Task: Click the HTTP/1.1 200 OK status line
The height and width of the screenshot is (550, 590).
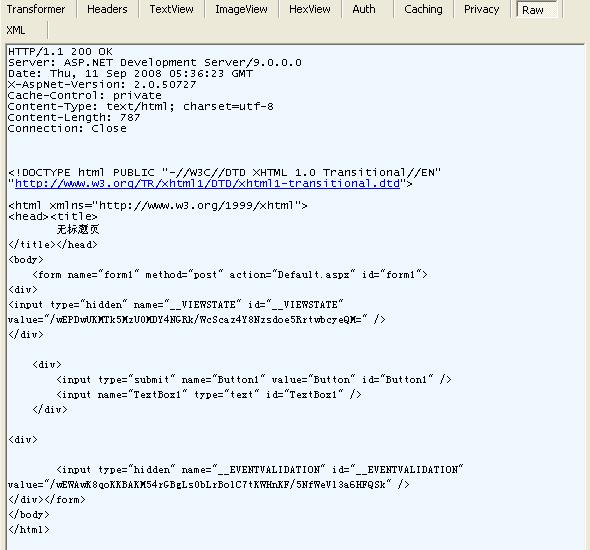Action: (x=60, y=52)
